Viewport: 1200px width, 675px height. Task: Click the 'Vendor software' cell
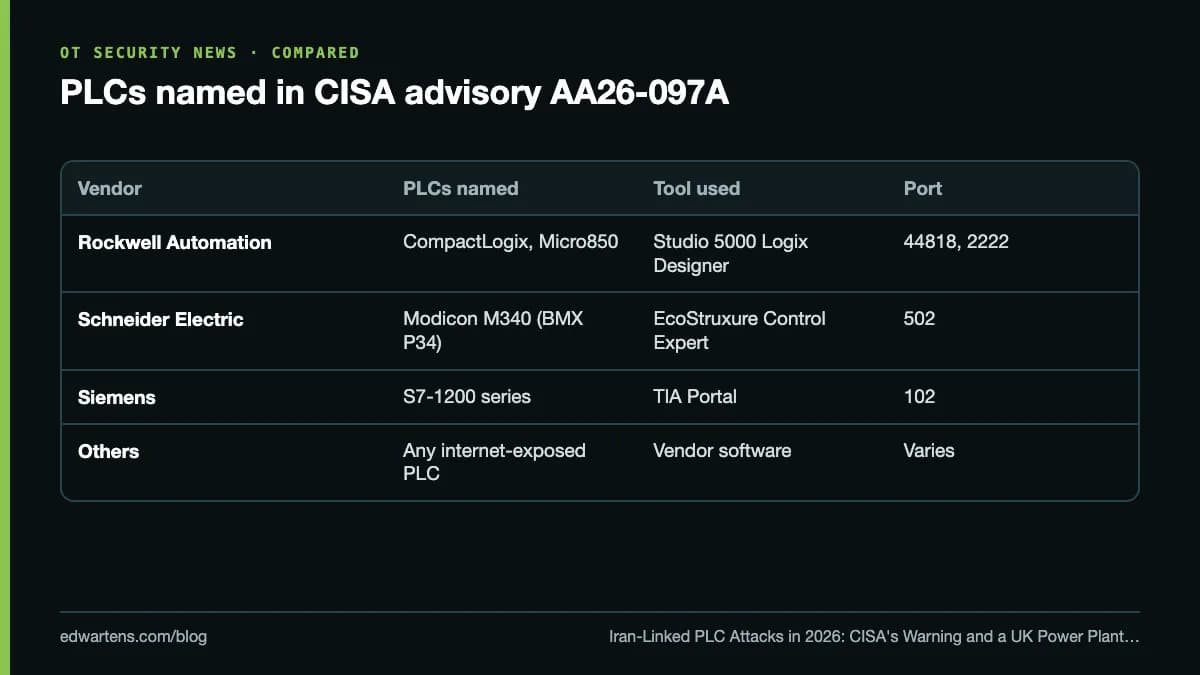click(722, 451)
